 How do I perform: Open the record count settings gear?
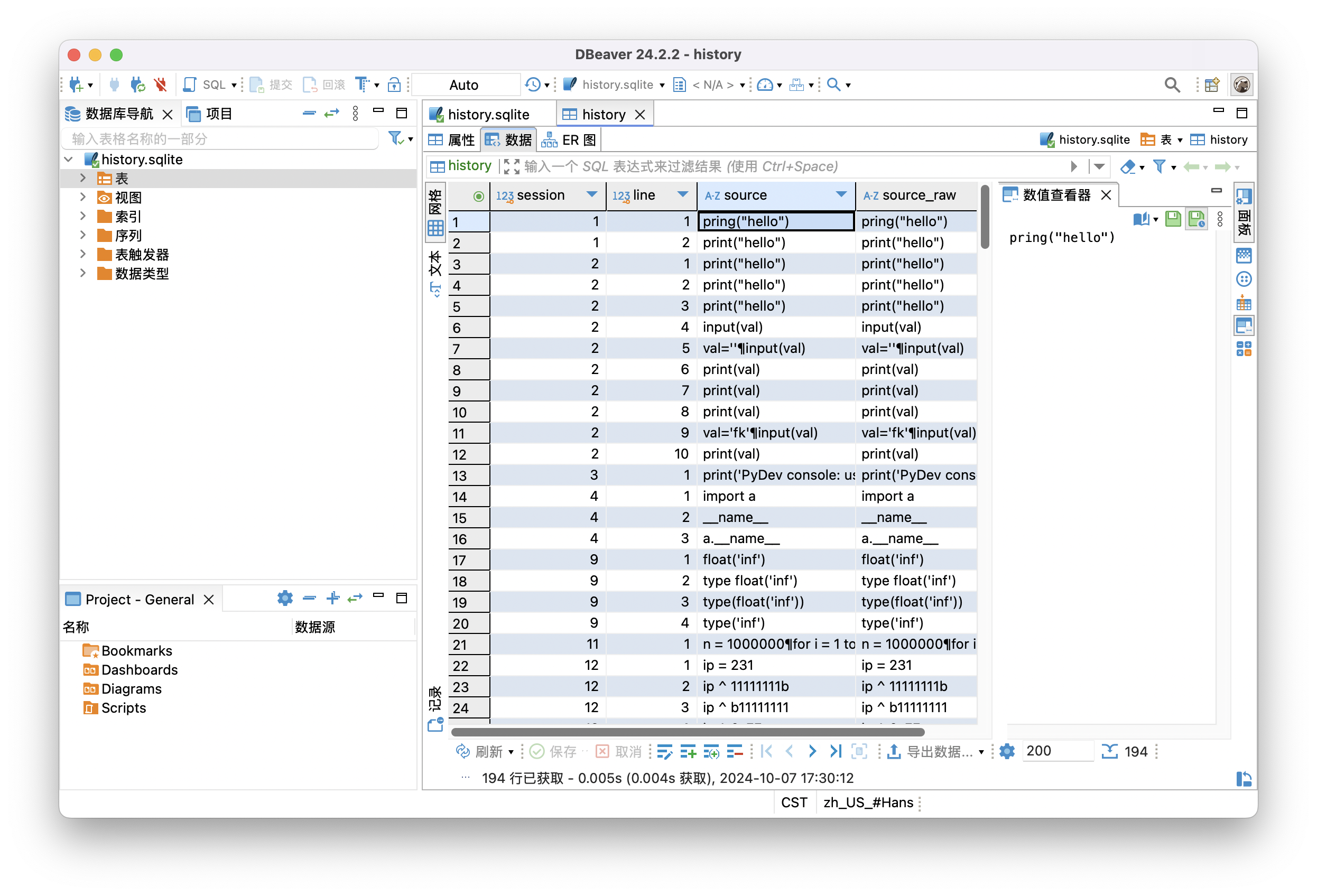[x=1007, y=752]
